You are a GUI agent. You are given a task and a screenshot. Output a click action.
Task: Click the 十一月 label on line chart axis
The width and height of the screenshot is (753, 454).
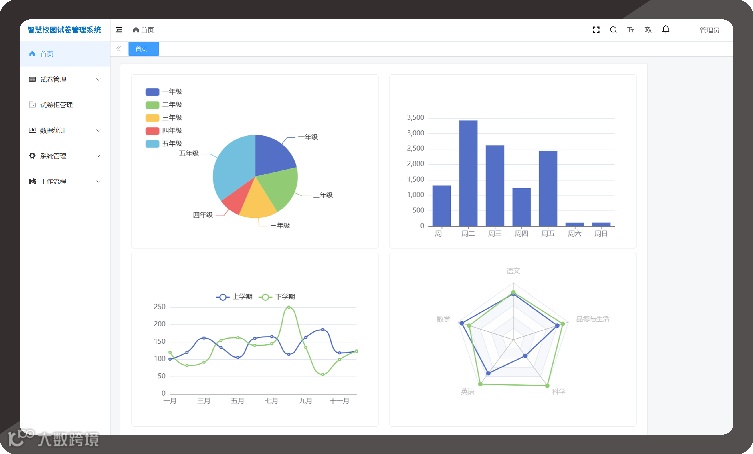coord(340,401)
